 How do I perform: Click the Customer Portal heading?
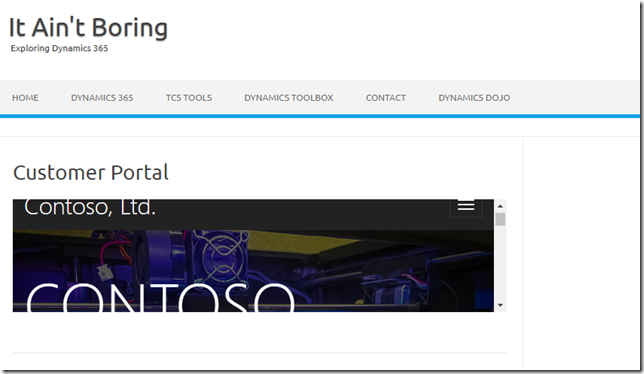[91, 172]
